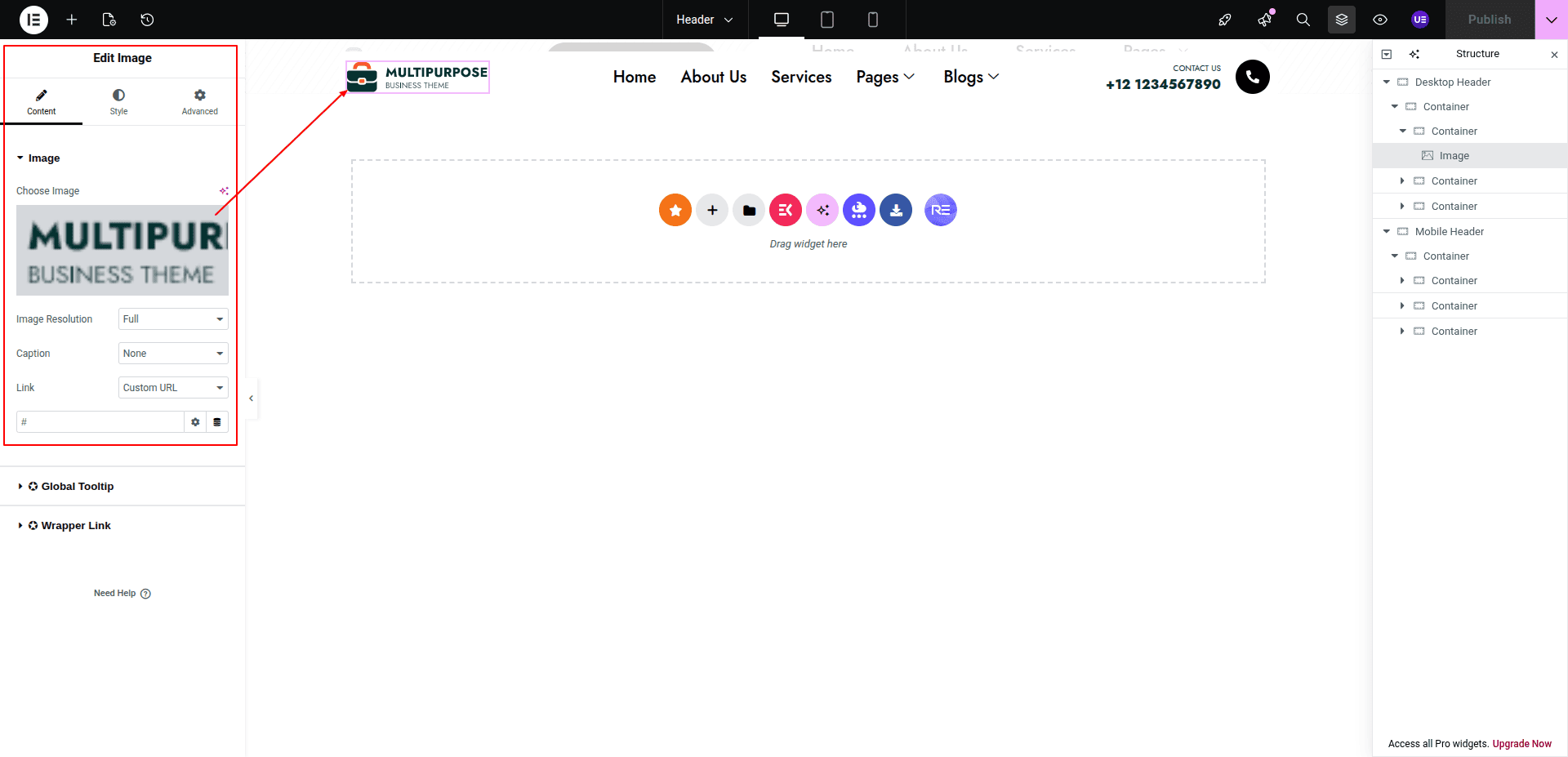The image size is (1568, 757).
Task: Switch to the Style tab
Action: point(119,102)
